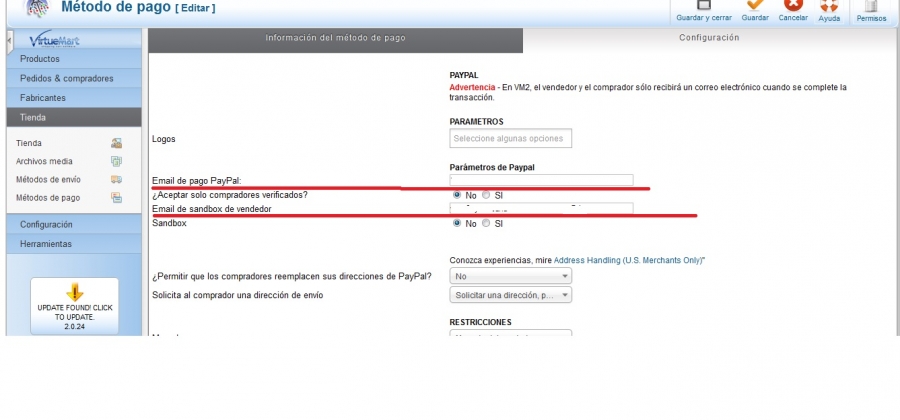
Task: Click the Solicita al comprador una dirección label
Action: 238,295
